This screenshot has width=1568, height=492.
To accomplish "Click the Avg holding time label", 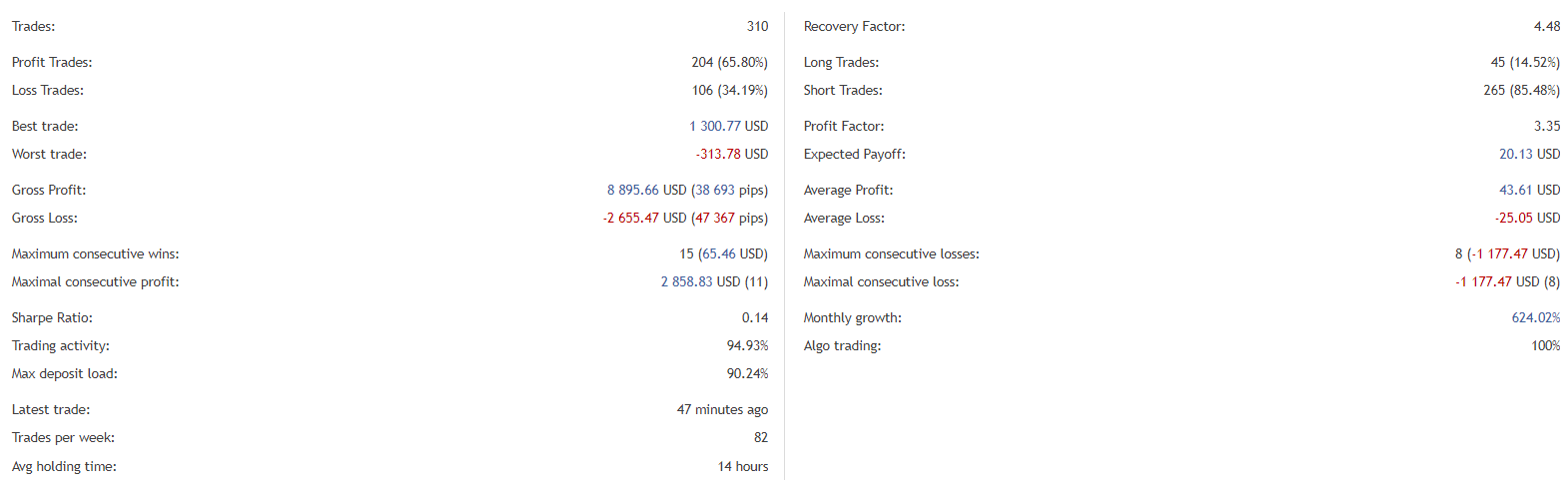I will (x=64, y=467).
